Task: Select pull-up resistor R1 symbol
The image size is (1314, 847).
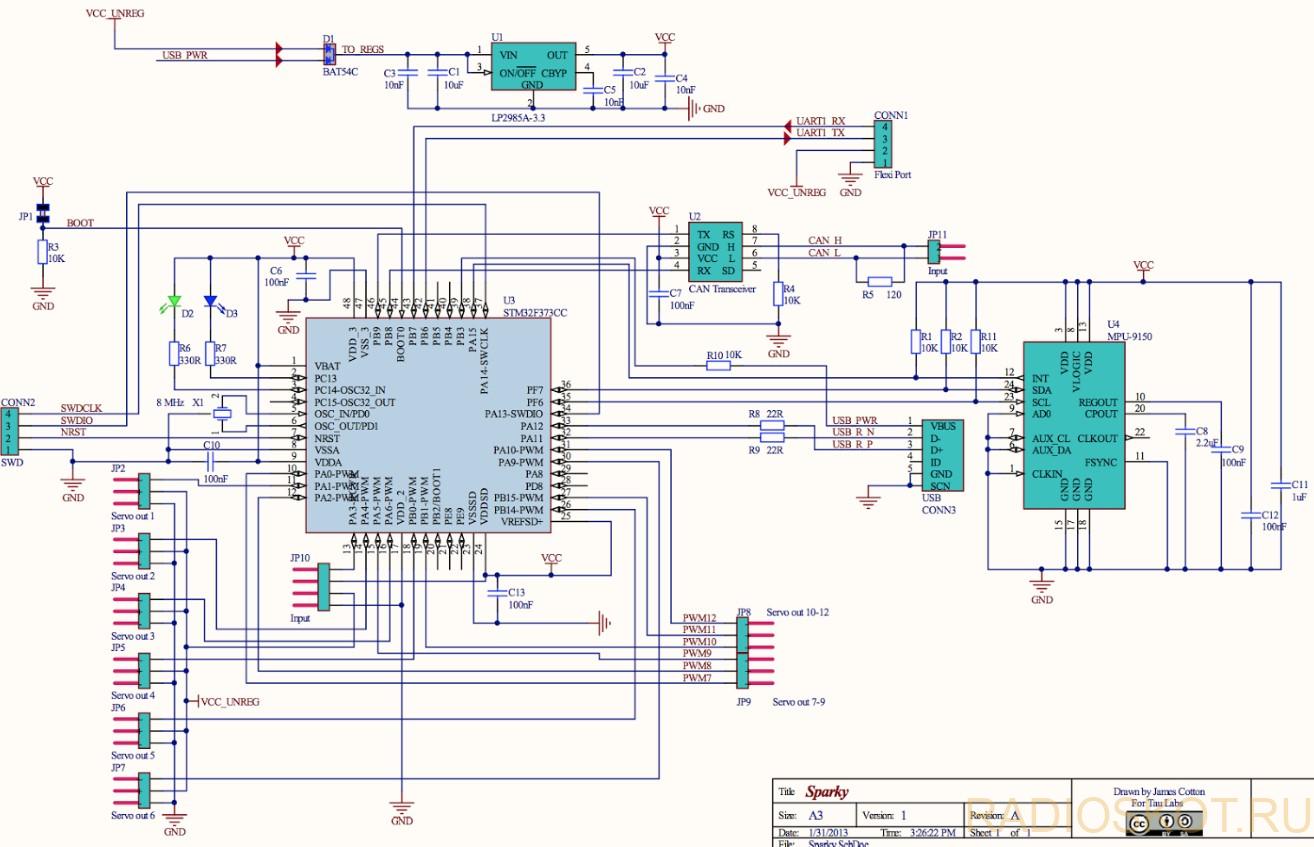Action: pyautogui.click(x=915, y=342)
